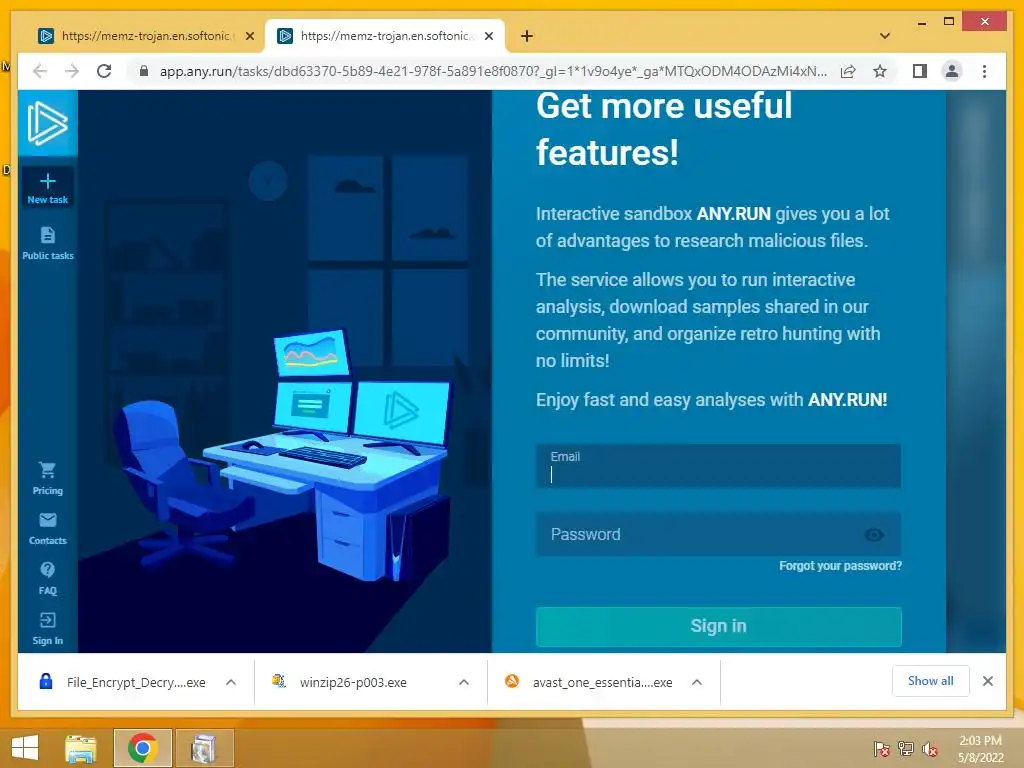This screenshot has width=1024, height=768.
Task: Close the active browser tab
Action: point(488,36)
